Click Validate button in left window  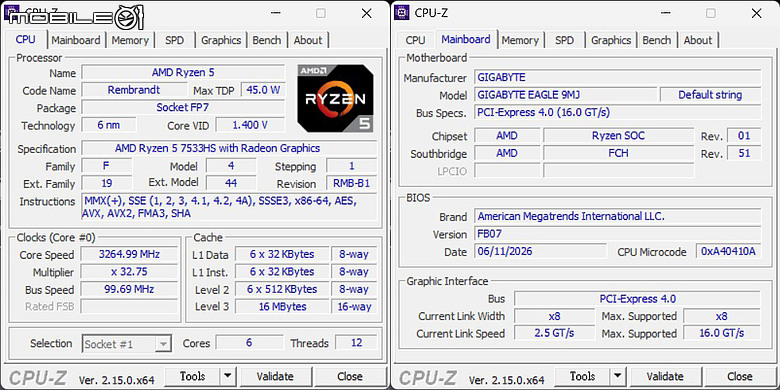tap(275, 376)
